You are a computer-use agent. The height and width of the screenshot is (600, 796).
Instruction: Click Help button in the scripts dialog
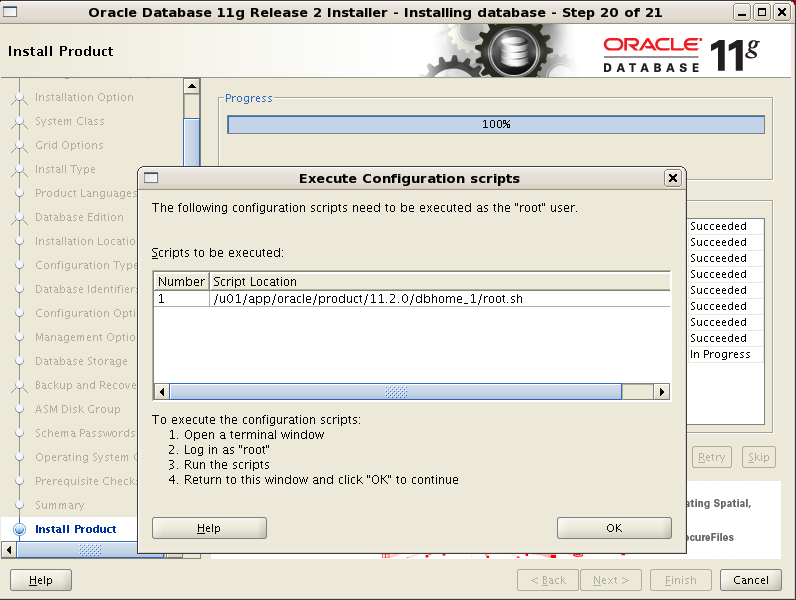coord(209,528)
